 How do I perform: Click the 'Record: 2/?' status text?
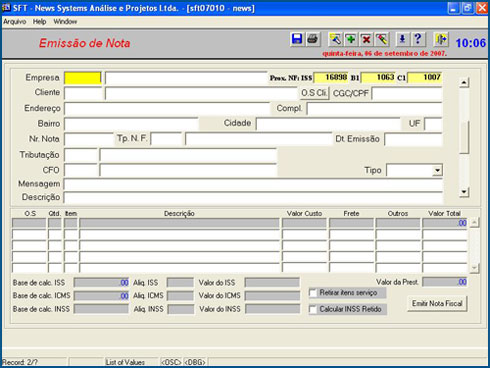tap(20, 362)
